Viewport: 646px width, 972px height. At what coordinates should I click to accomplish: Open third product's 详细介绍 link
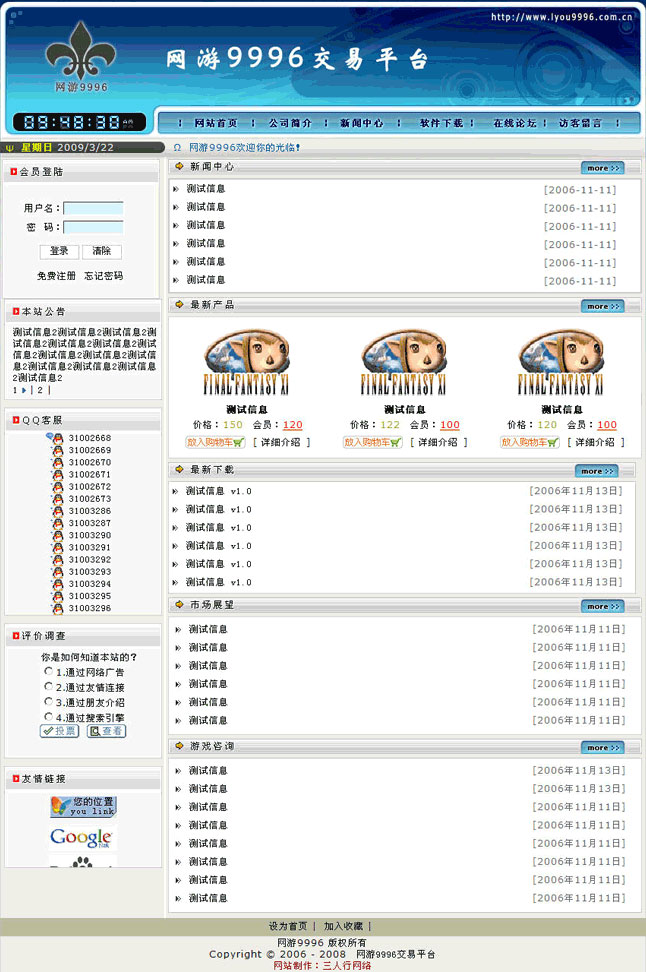[596, 442]
